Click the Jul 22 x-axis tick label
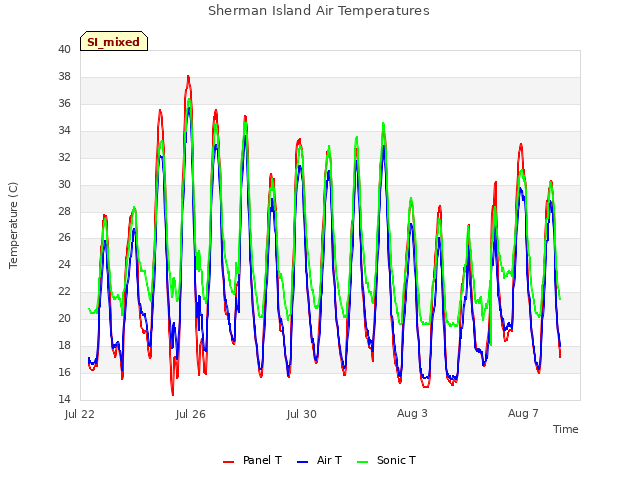This screenshot has width=640, height=480. (80, 414)
